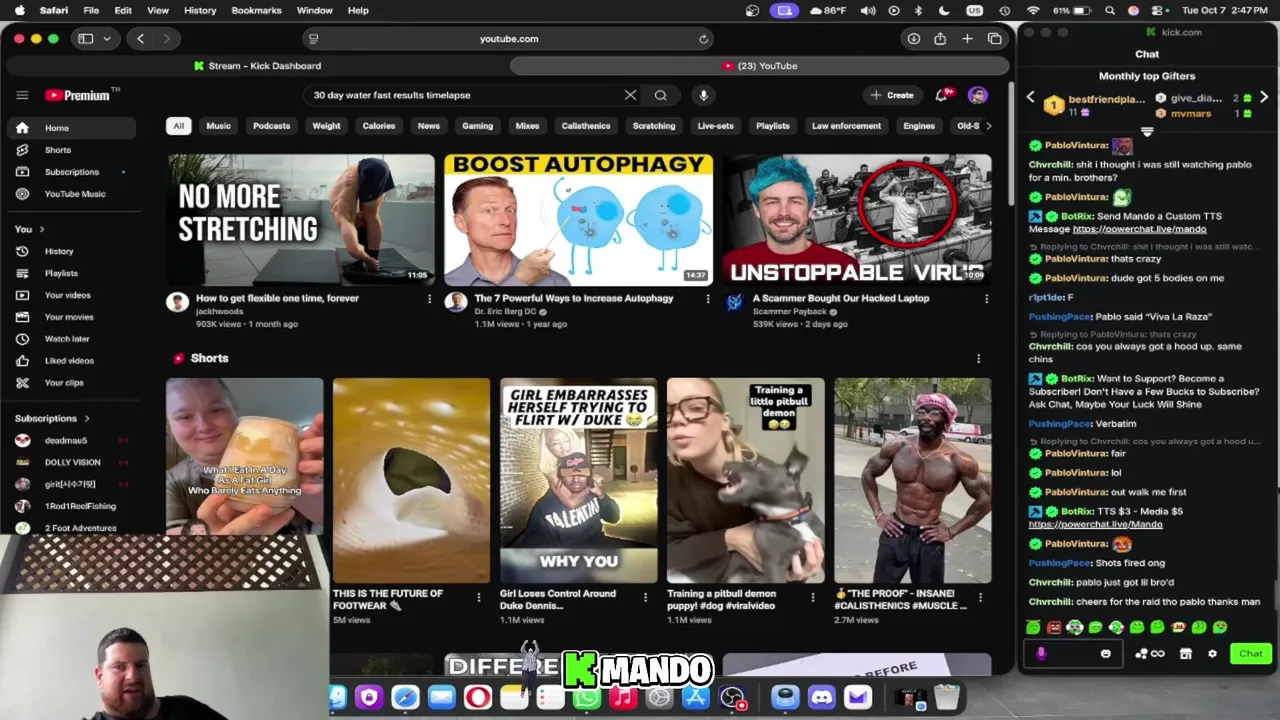Send message with green Chat button
The height and width of the screenshot is (720, 1280).
[x=1251, y=654]
